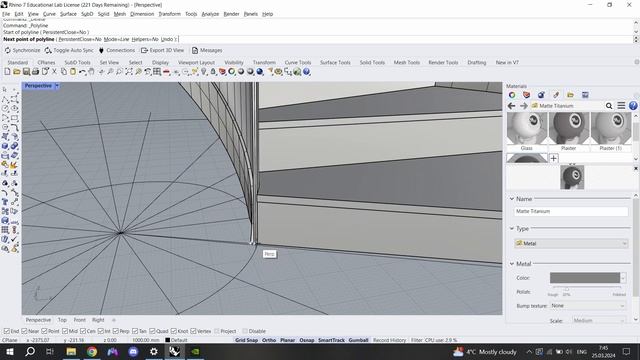Click the material Name input field
The image size is (640, 360).
point(571,211)
